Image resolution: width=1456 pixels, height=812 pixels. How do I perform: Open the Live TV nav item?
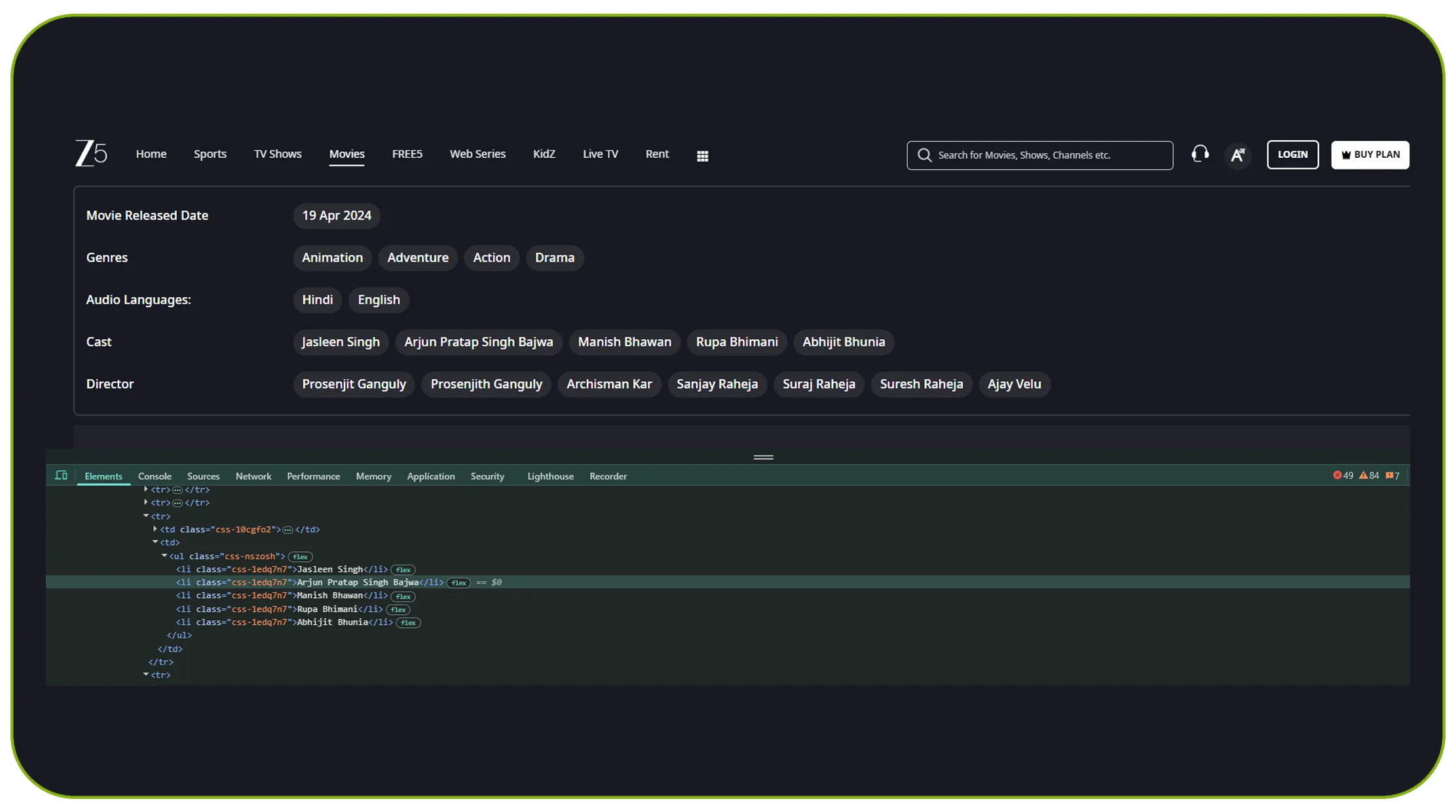tap(600, 154)
